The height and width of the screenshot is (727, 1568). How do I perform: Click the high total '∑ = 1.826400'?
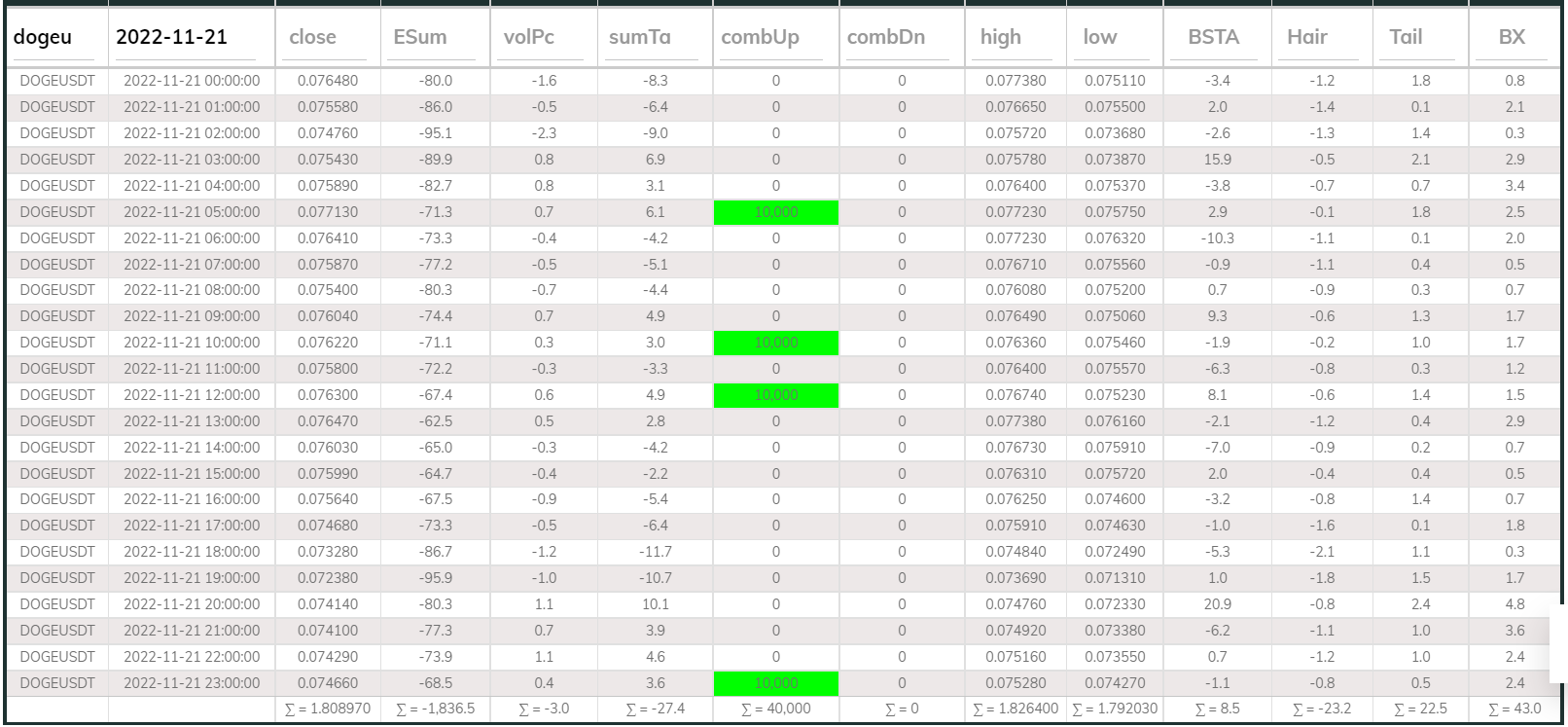[1016, 709]
